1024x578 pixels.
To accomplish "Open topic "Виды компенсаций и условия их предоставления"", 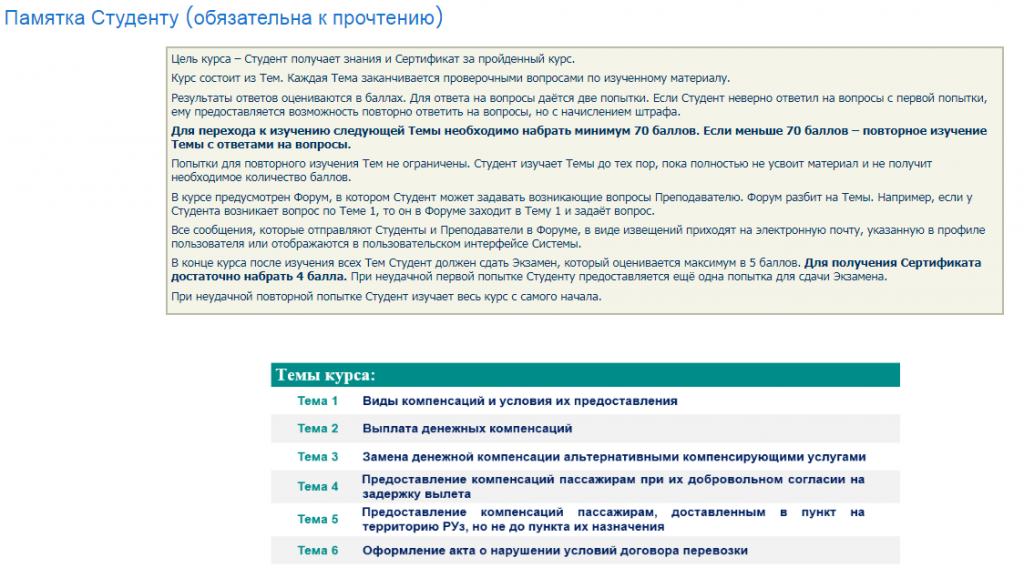I will click(x=519, y=401).
